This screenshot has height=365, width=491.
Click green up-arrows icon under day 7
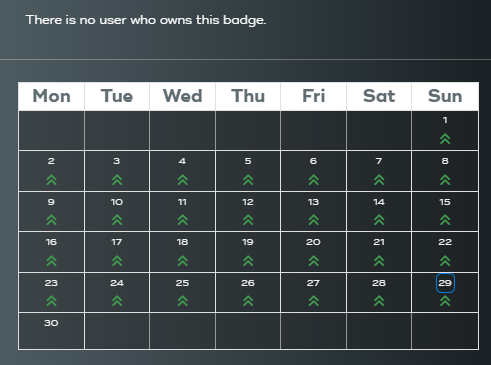pyautogui.click(x=379, y=180)
